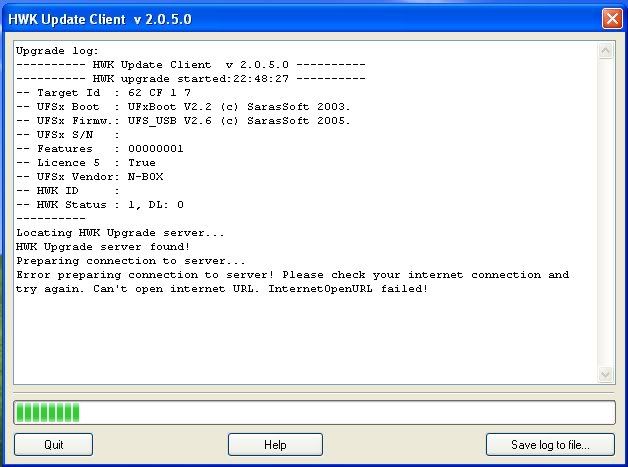The width and height of the screenshot is (628, 467).
Task: Click the log scrollbar up arrow
Action: (605, 50)
